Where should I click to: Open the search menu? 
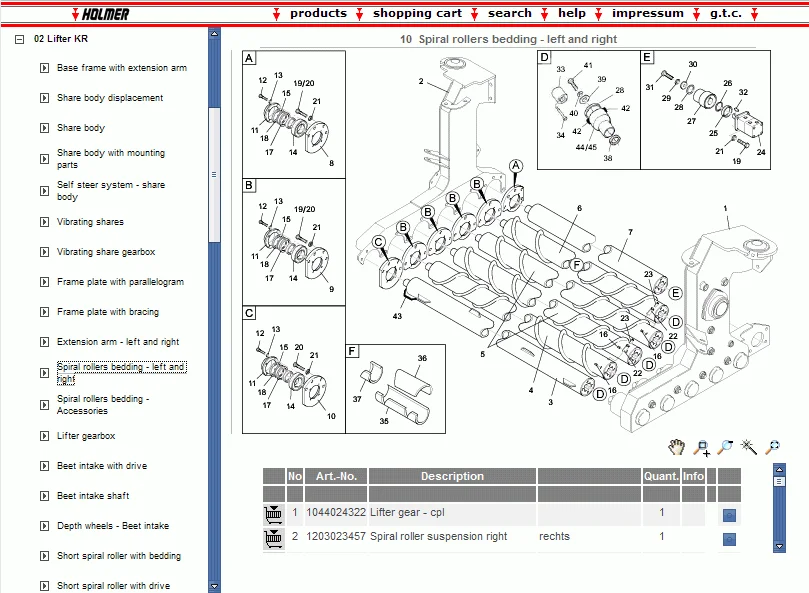(510, 13)
